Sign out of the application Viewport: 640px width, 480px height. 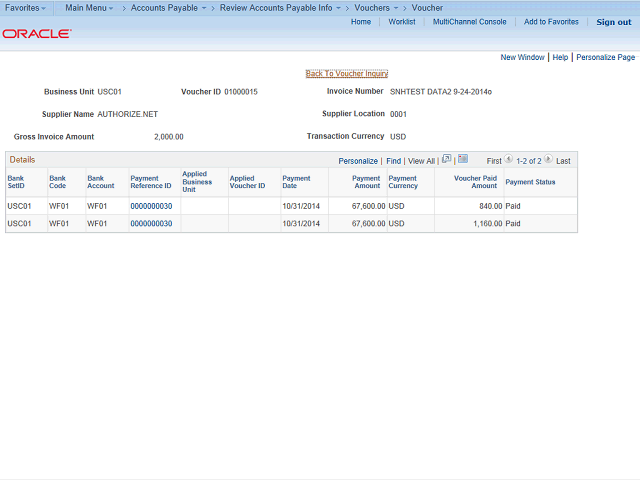(613, 22)
